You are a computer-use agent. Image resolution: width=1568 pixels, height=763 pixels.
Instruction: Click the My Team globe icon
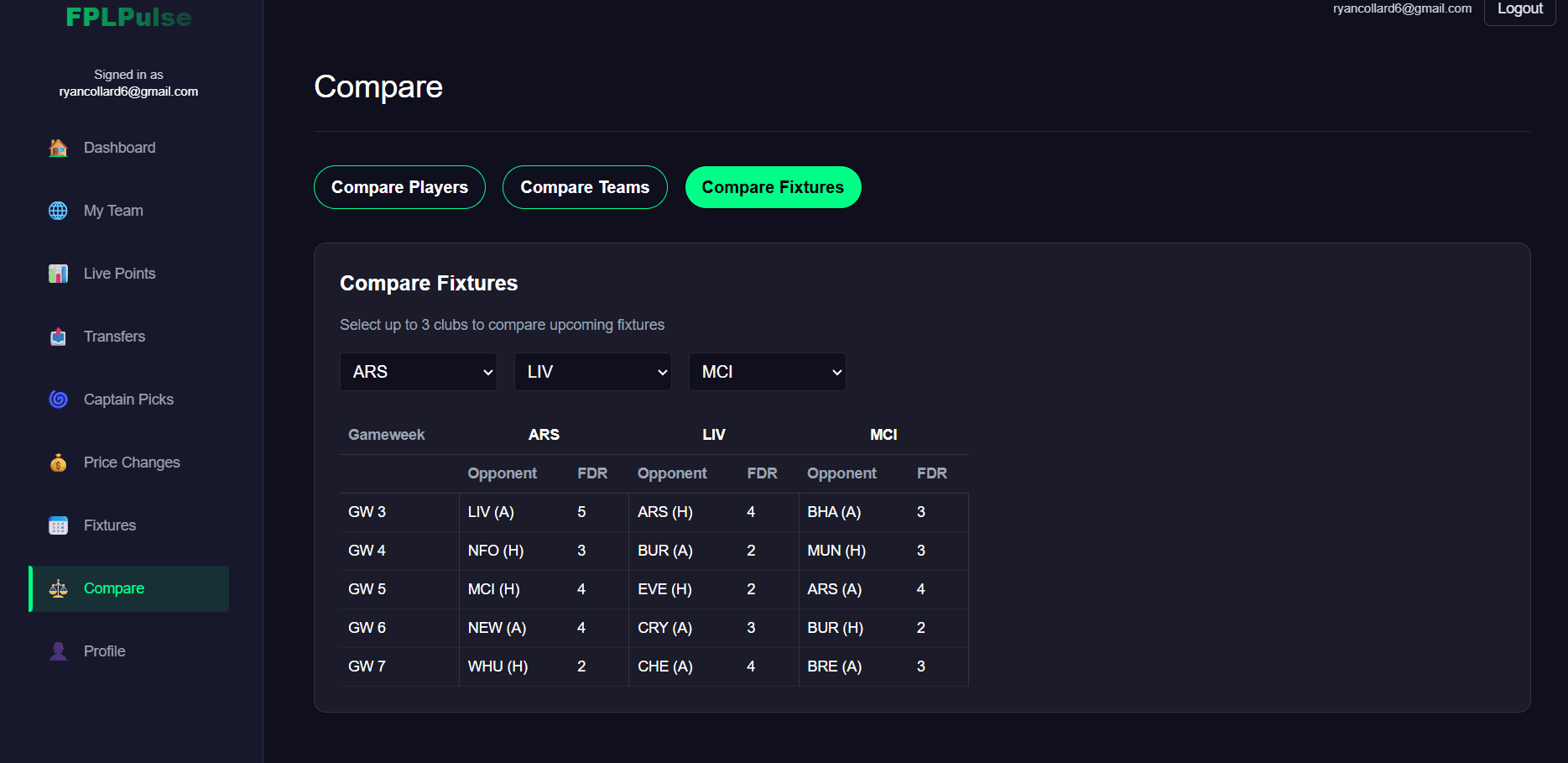click(x=58, y=211)
